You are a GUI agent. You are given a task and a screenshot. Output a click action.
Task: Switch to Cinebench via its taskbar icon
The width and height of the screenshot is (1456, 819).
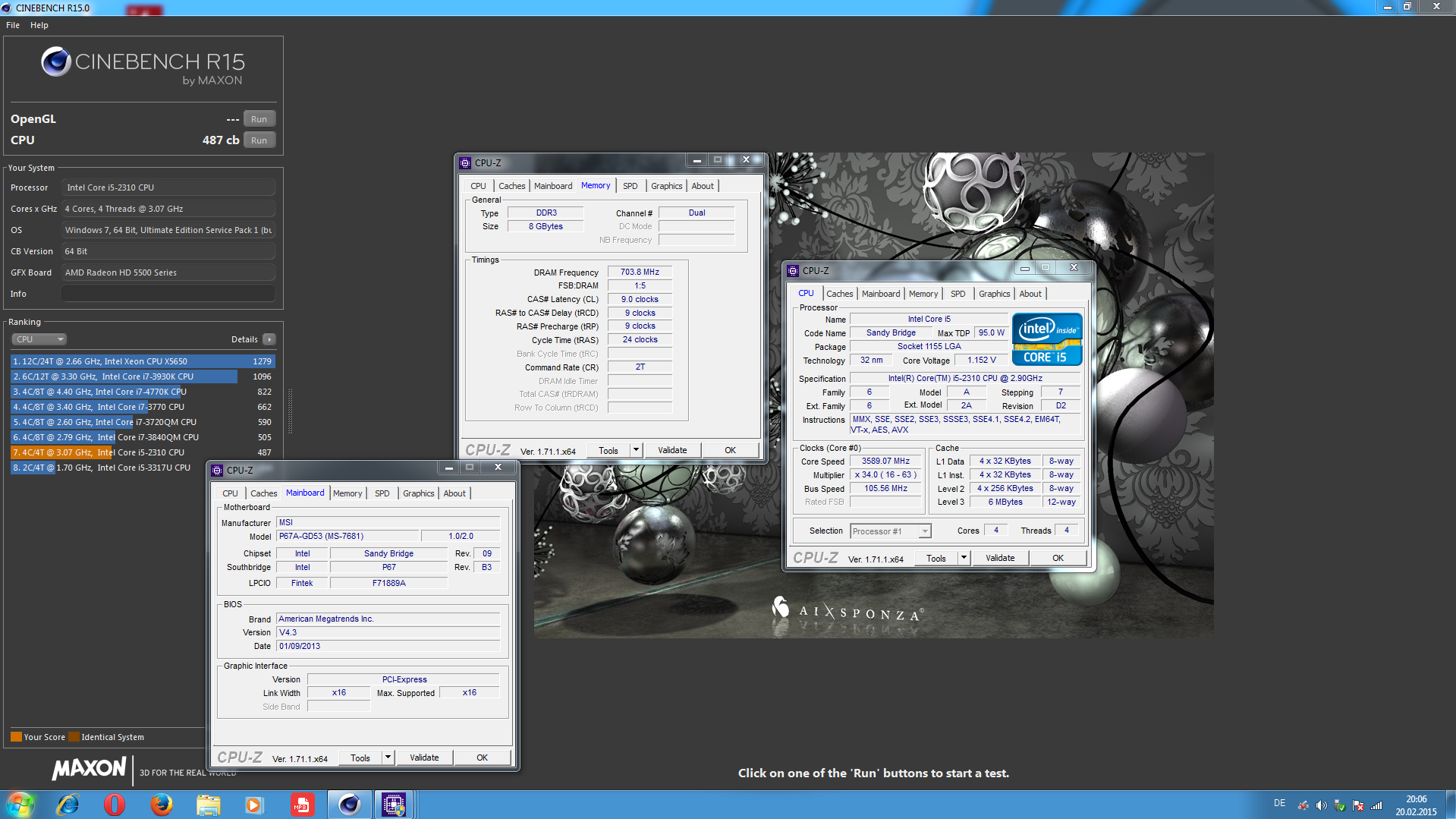(x=349, y=805)
